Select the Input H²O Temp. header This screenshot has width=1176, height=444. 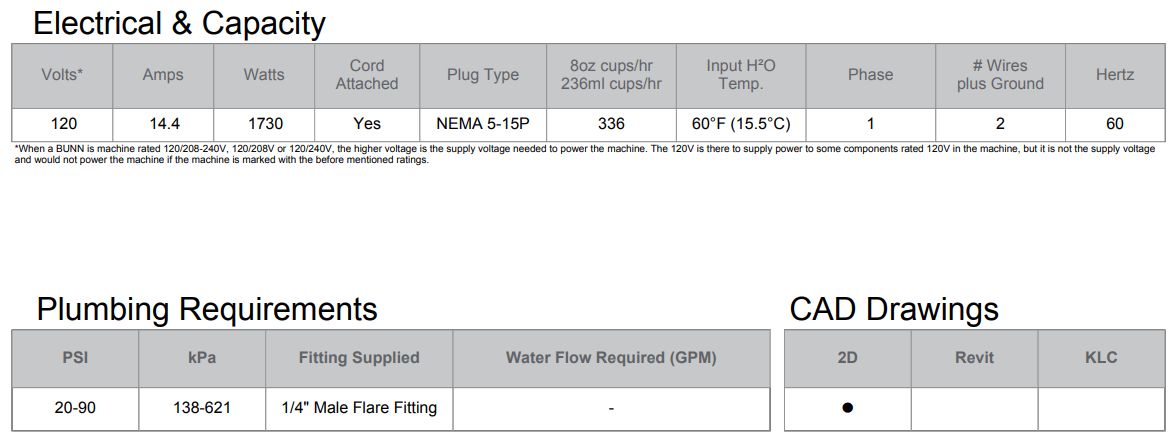tap(741, 75)
